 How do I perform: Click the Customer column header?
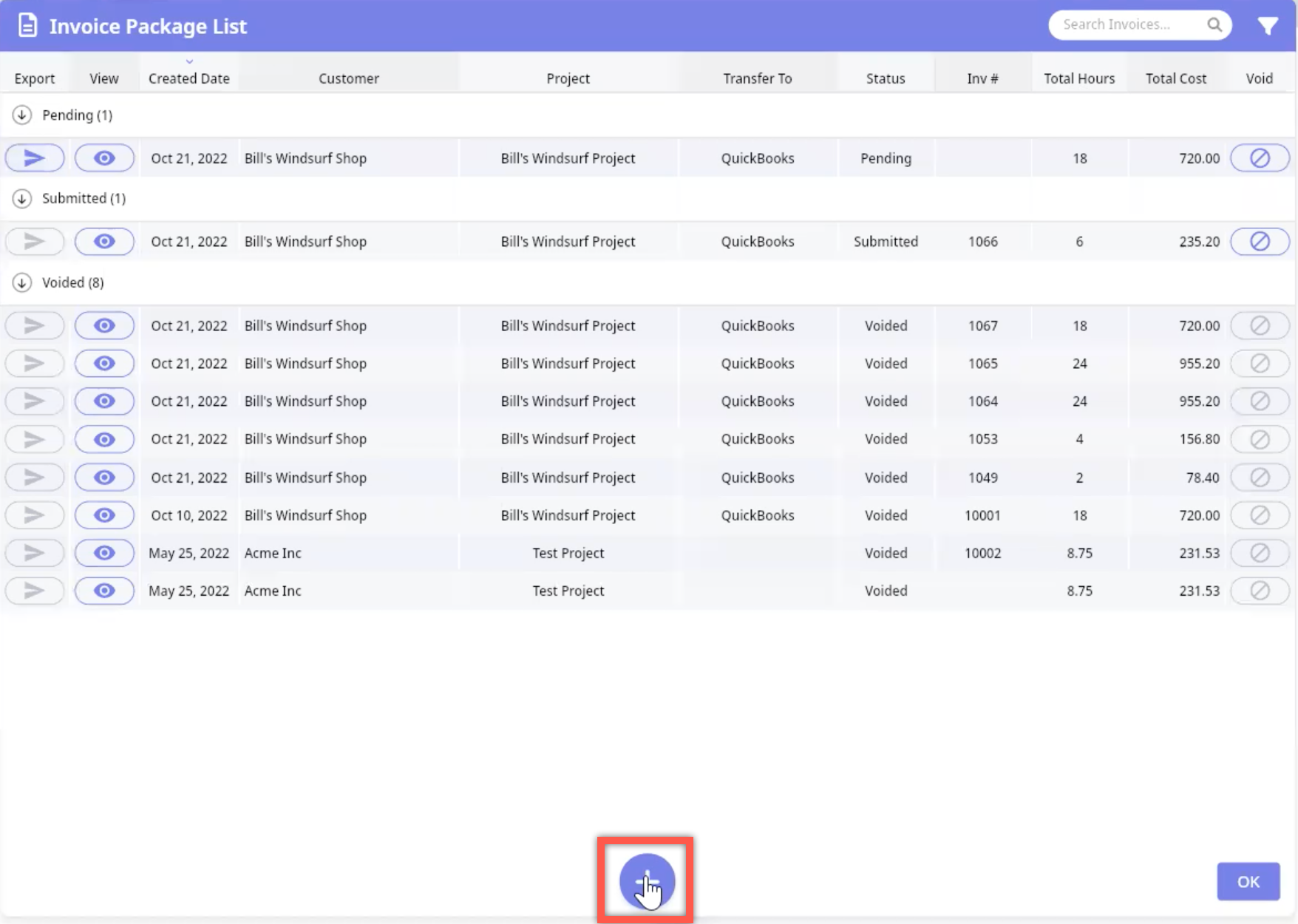click(348, 78)
